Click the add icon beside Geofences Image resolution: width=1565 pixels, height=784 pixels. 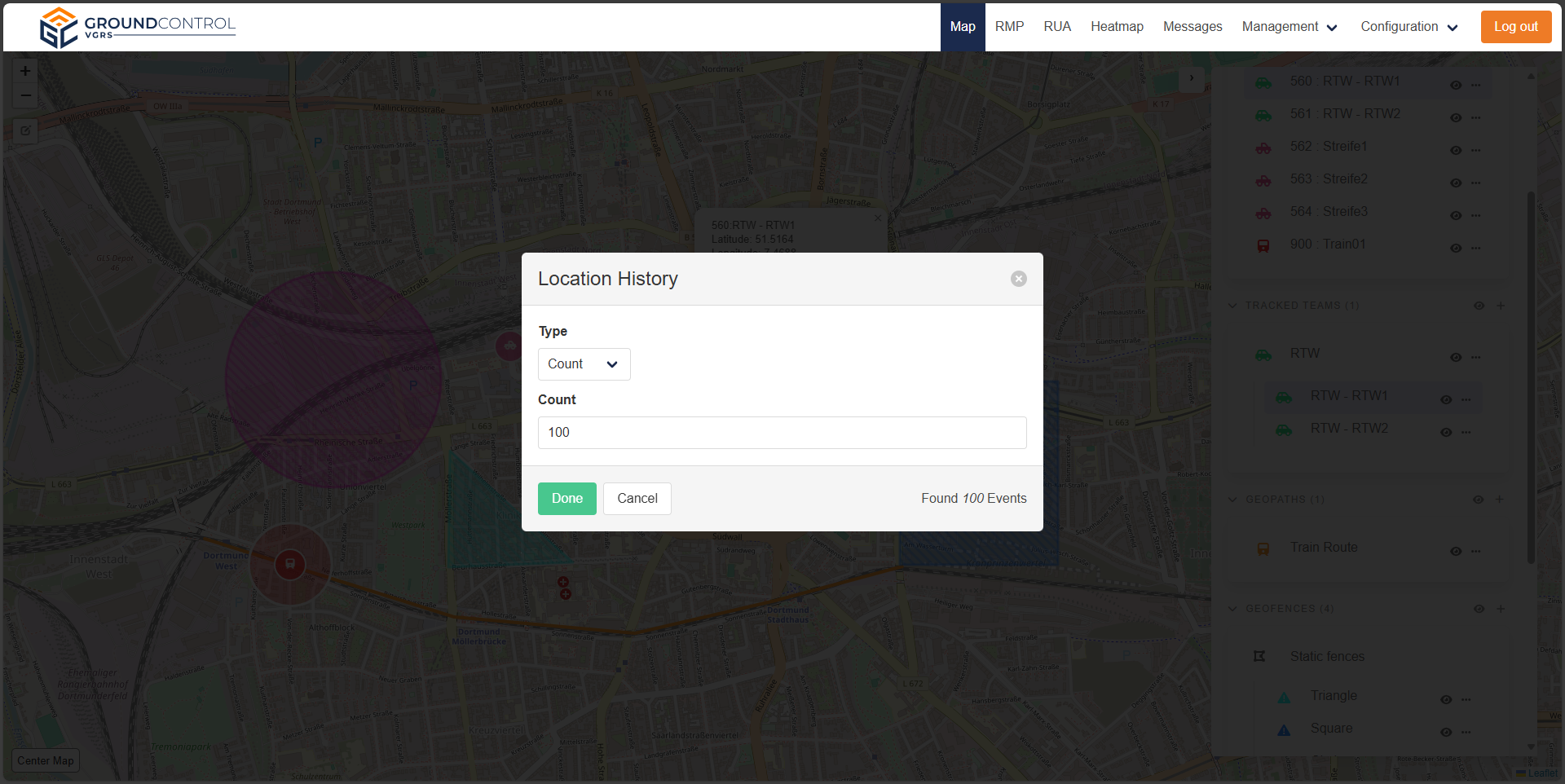[1501, 609]
